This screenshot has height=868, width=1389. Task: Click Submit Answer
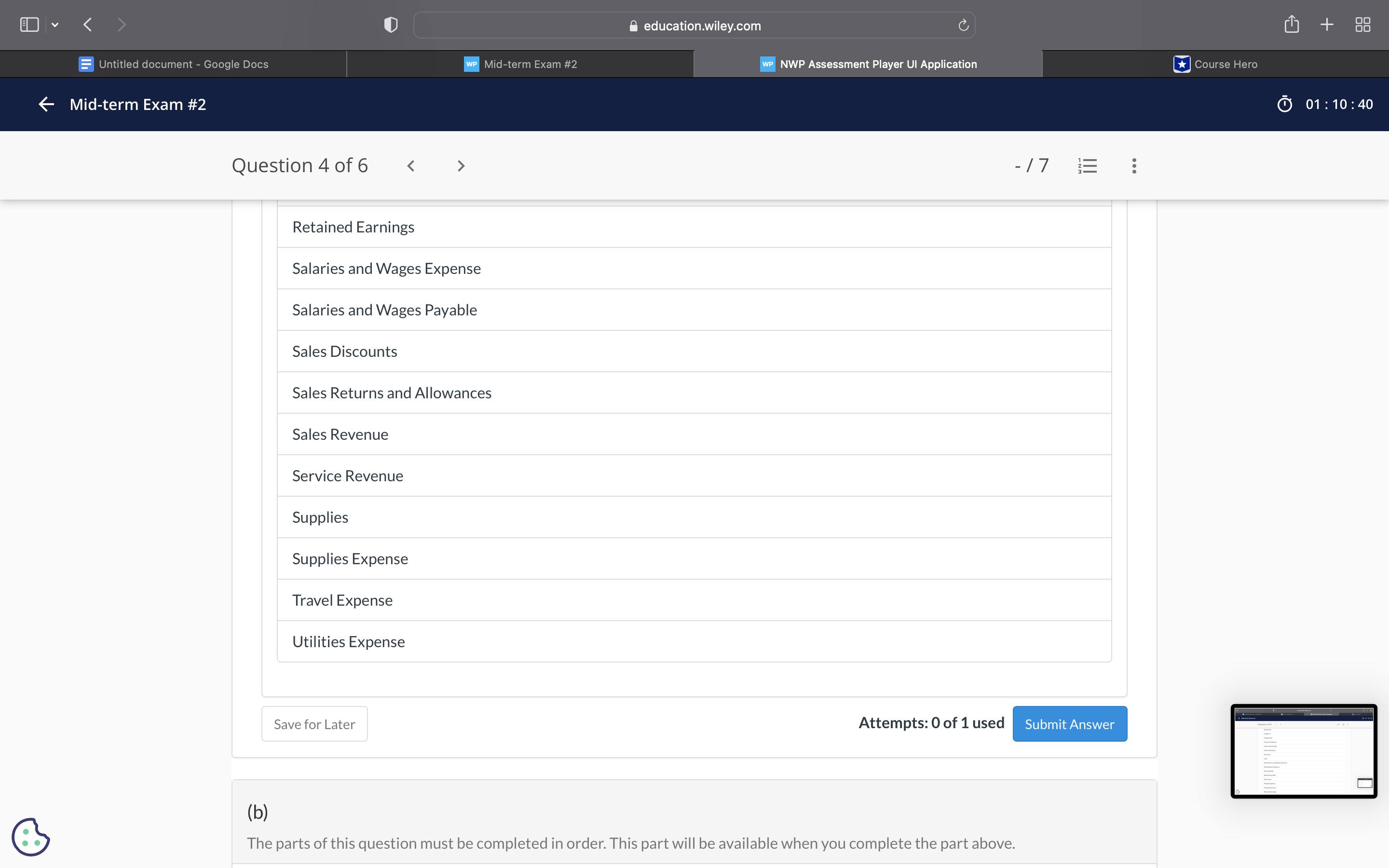(1069, 724)
